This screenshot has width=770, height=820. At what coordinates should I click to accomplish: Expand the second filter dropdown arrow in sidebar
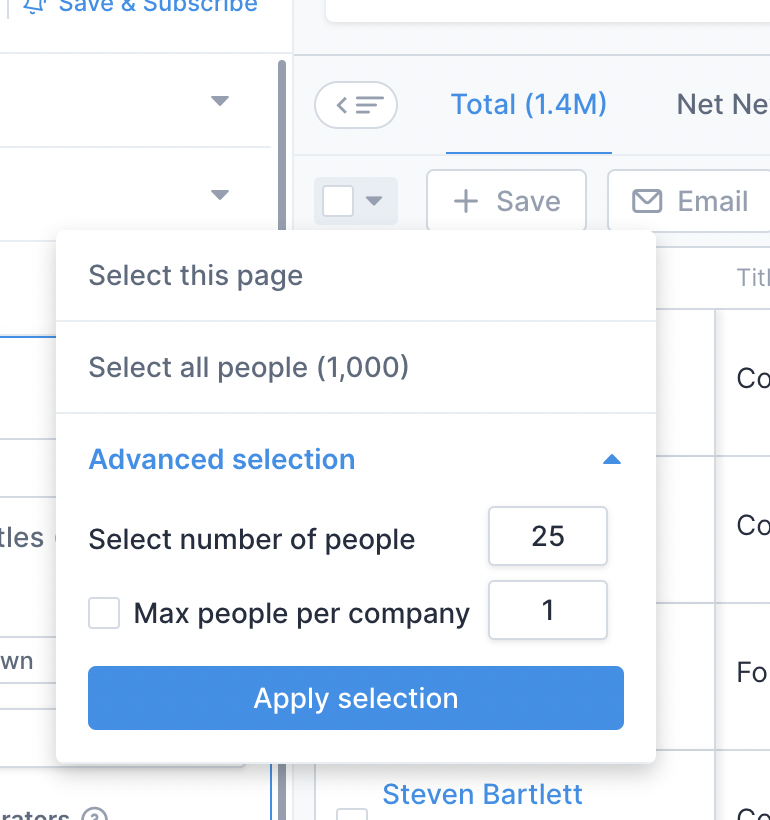pyautogui.click(x=220, y=195)
